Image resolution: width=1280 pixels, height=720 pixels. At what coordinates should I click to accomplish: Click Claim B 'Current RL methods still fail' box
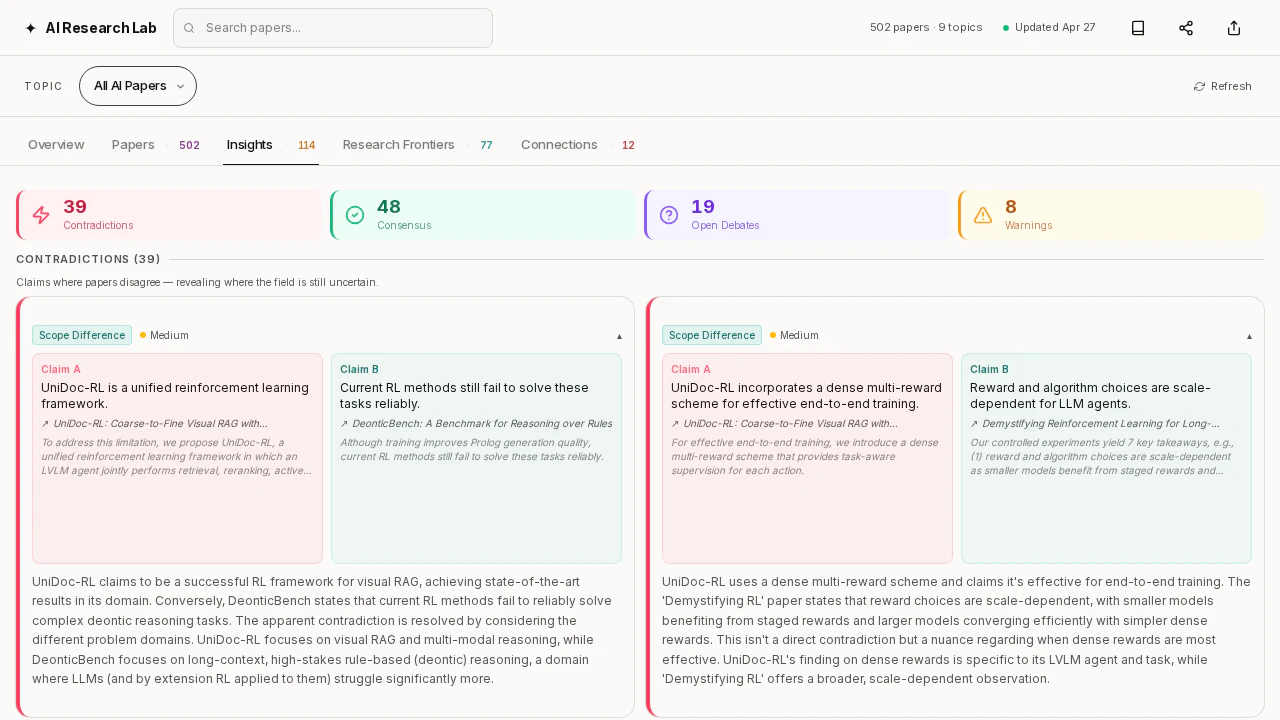(476, 458)
